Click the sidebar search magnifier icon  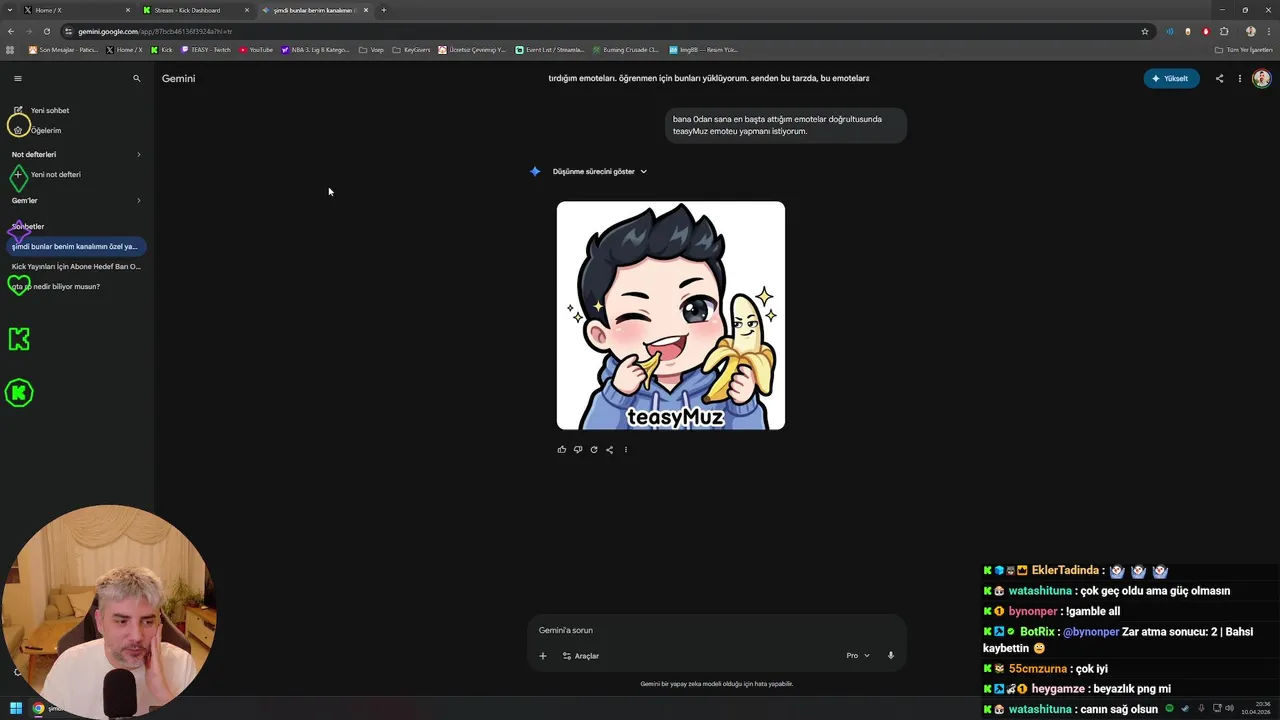(x=137, y=78)
